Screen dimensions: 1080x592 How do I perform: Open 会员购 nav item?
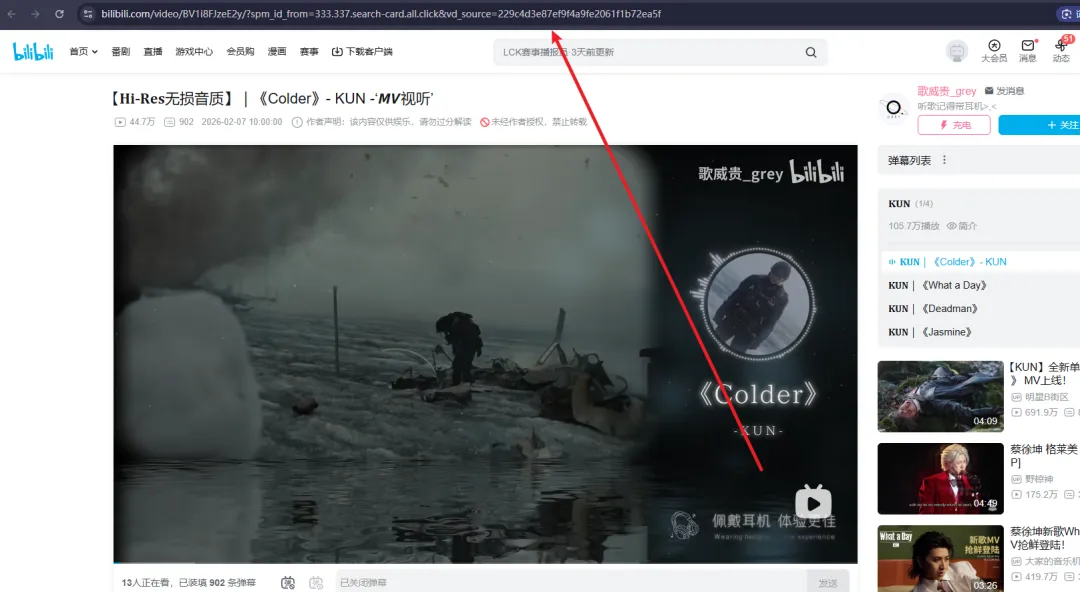tap(240, 52)
